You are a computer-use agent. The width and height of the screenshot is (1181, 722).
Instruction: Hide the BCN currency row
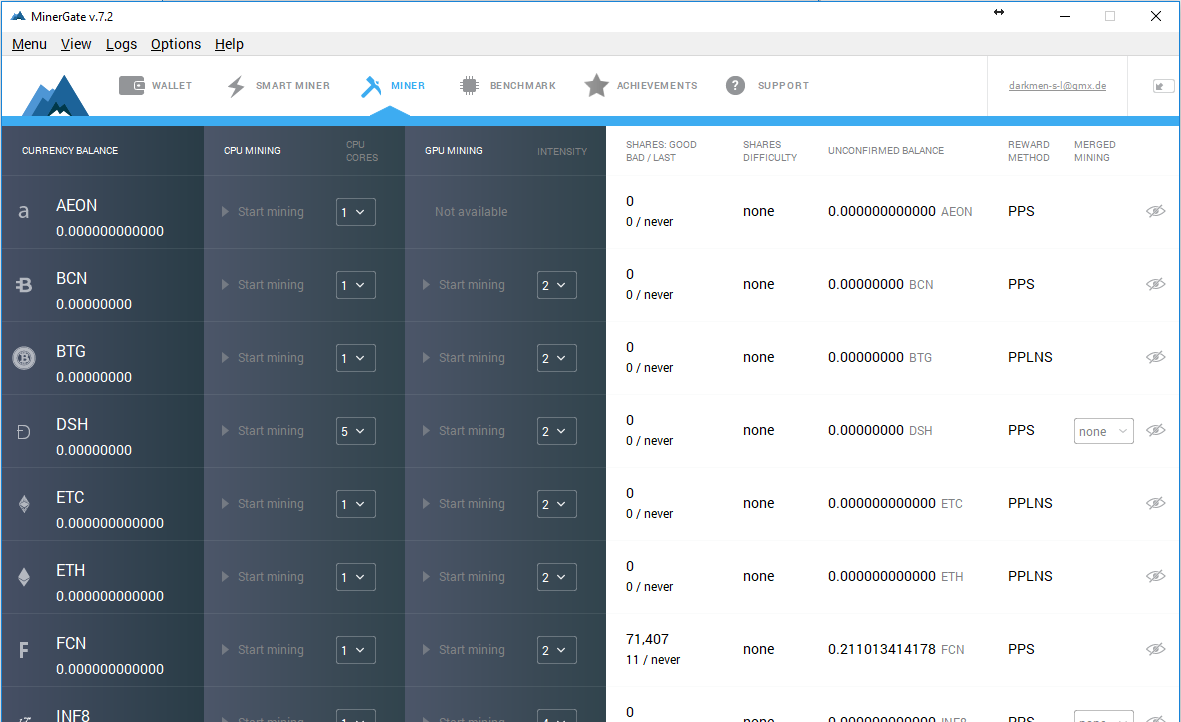coord(1155,285)
